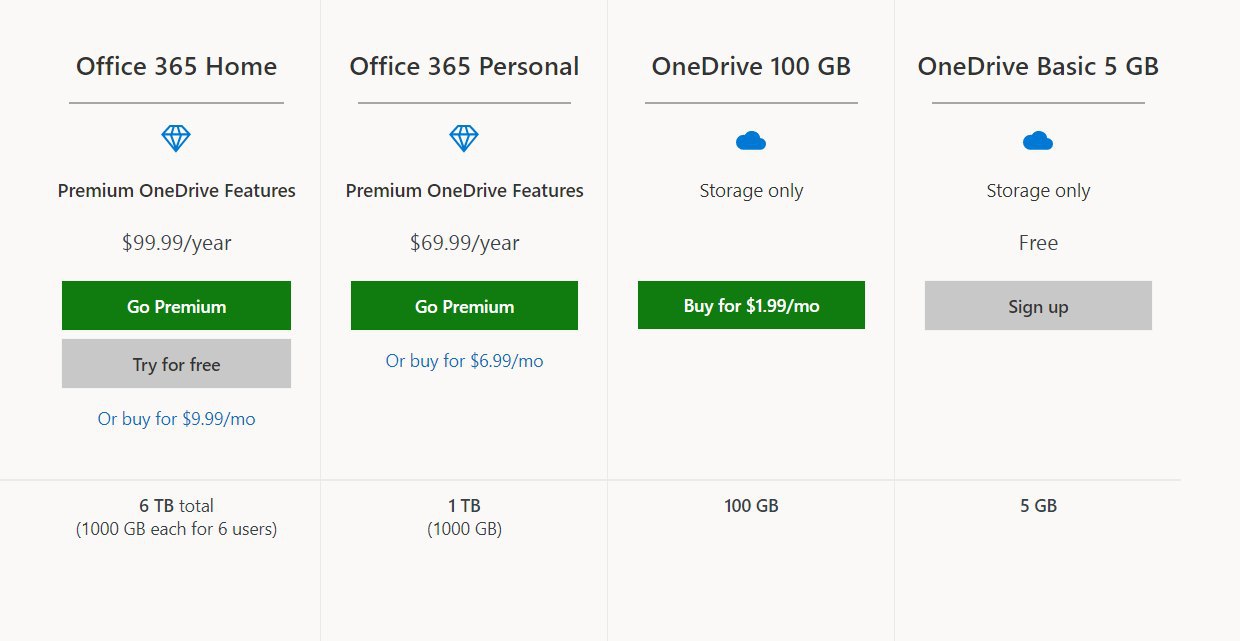Open 'Or buy for $6.99/mo' link
Screen dimensions: 1240x641
(x=464, y=361)
